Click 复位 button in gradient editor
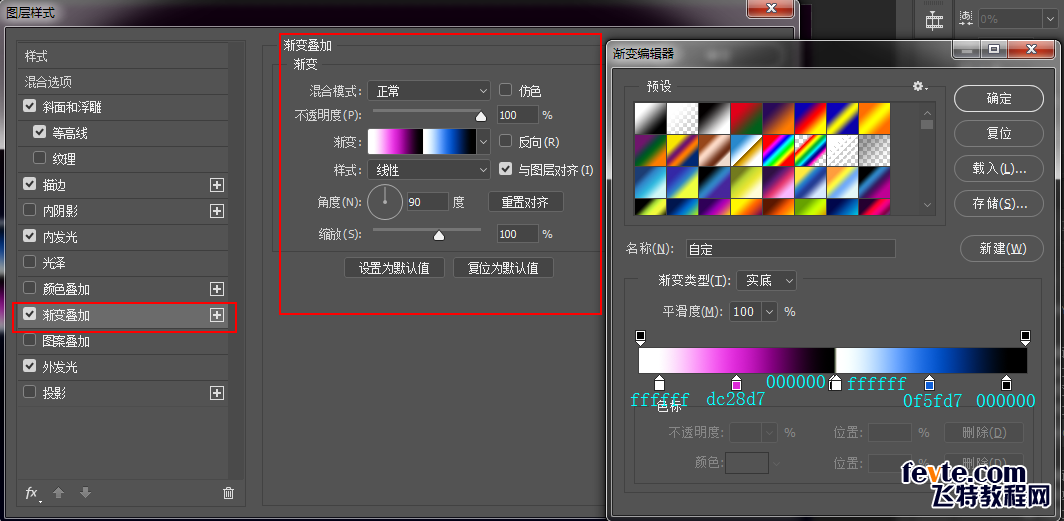The width and height of the screenshot is (1064, 521). 998,134
